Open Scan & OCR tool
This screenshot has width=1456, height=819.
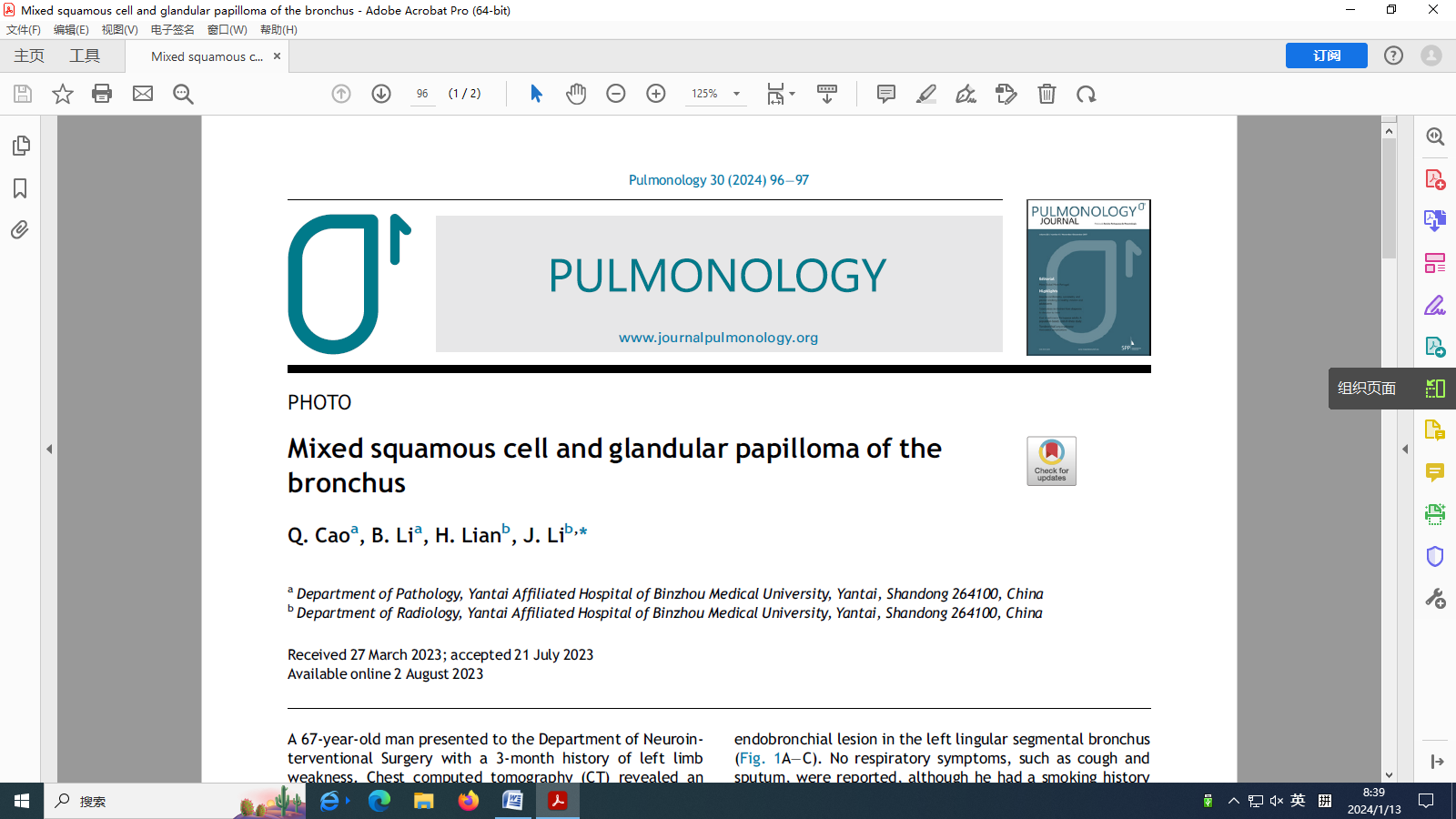click(x=1435, y=514)
